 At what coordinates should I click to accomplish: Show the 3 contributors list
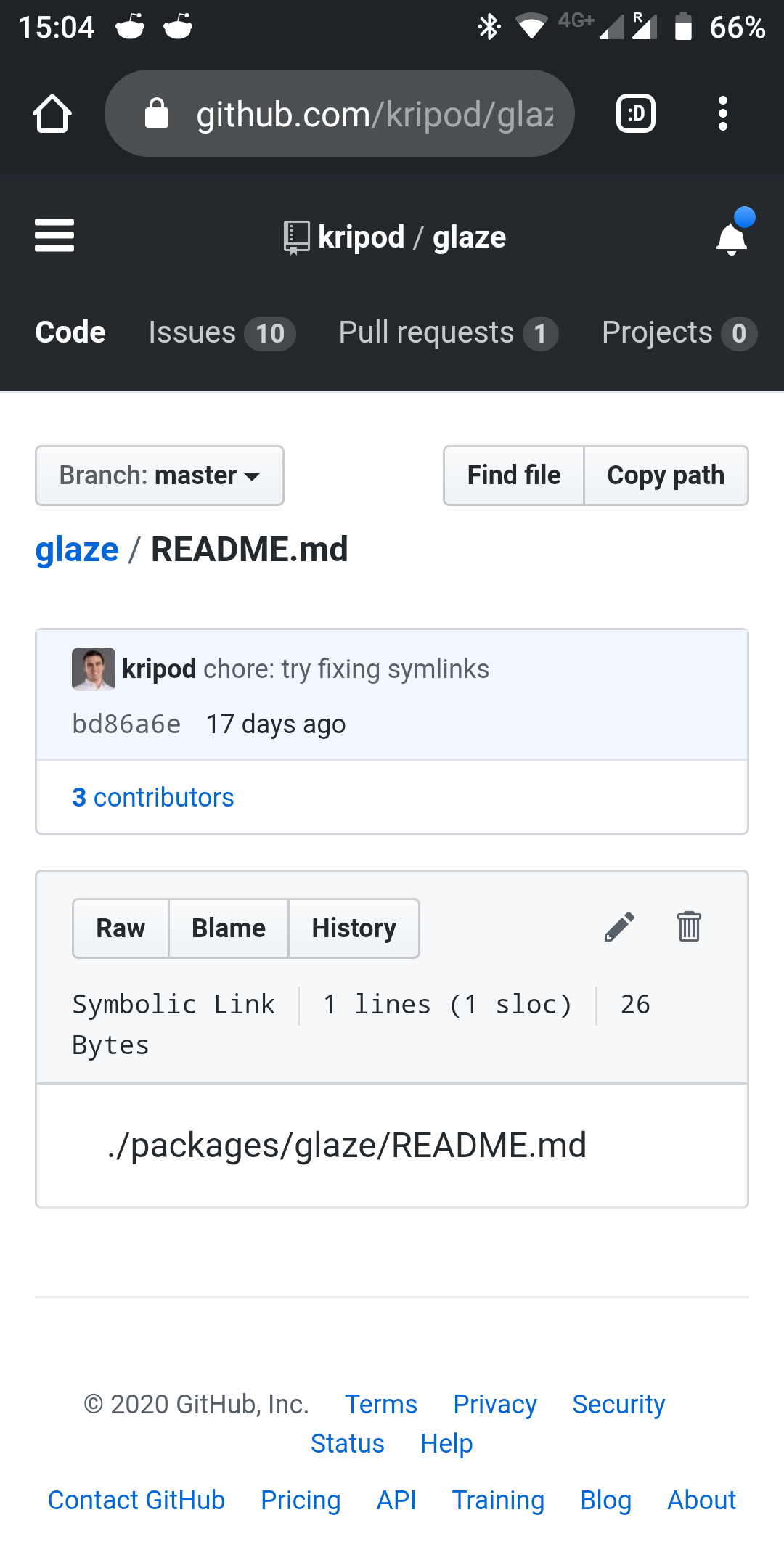pos(153,797)
